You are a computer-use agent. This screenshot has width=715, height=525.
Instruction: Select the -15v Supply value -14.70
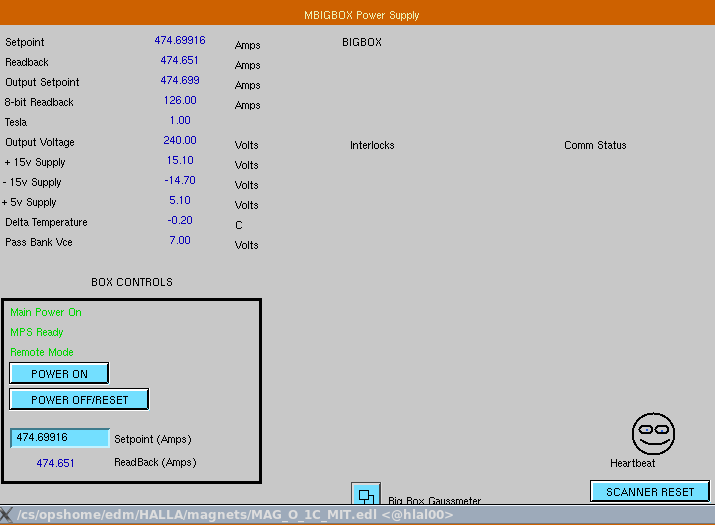point(180,181)
